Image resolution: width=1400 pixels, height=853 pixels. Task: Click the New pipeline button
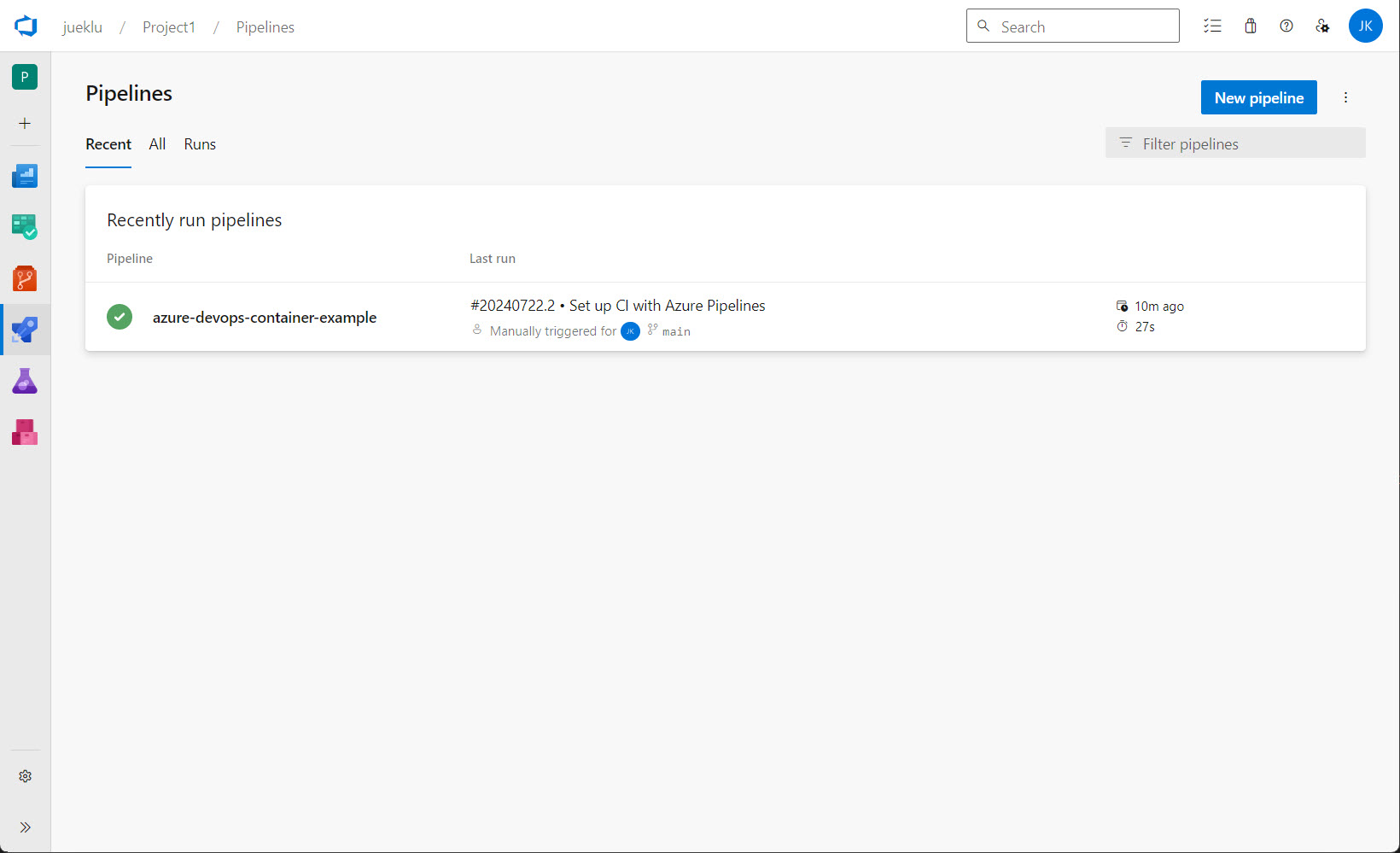coord(1258,96)
